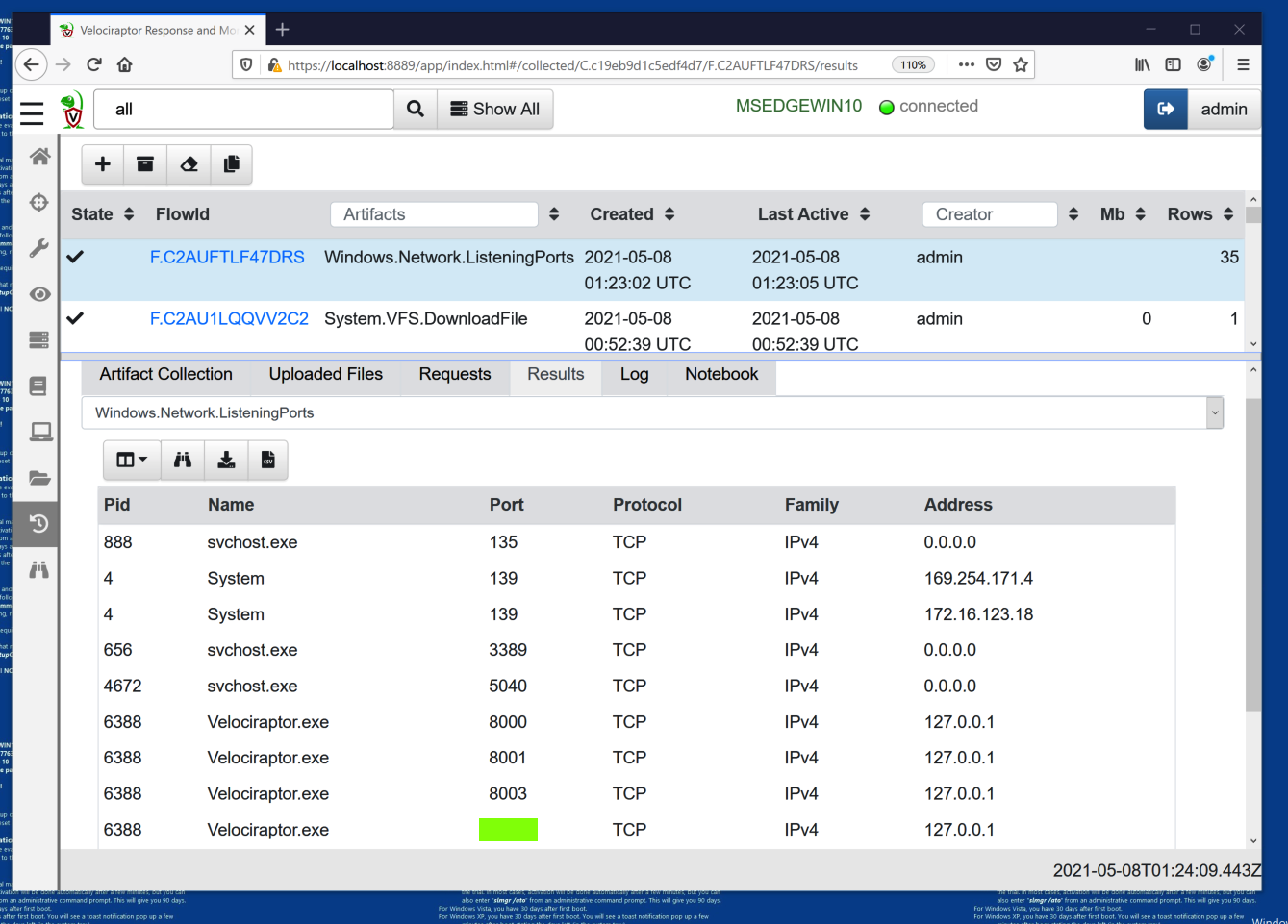Open the Uploaded Files tab

(325, 375)
